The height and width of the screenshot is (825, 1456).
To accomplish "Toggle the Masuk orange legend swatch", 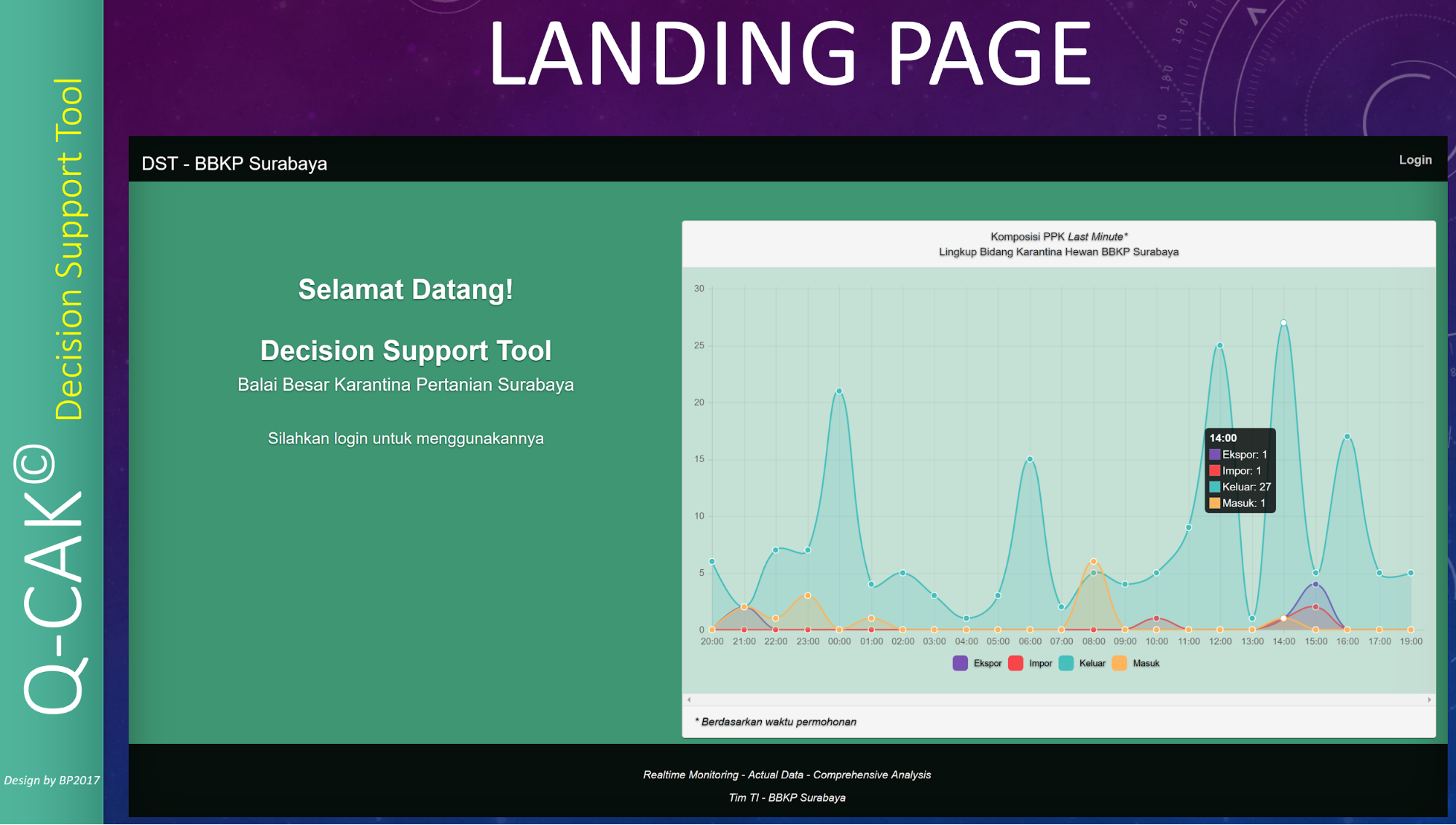I will (x=1119, y=663).
